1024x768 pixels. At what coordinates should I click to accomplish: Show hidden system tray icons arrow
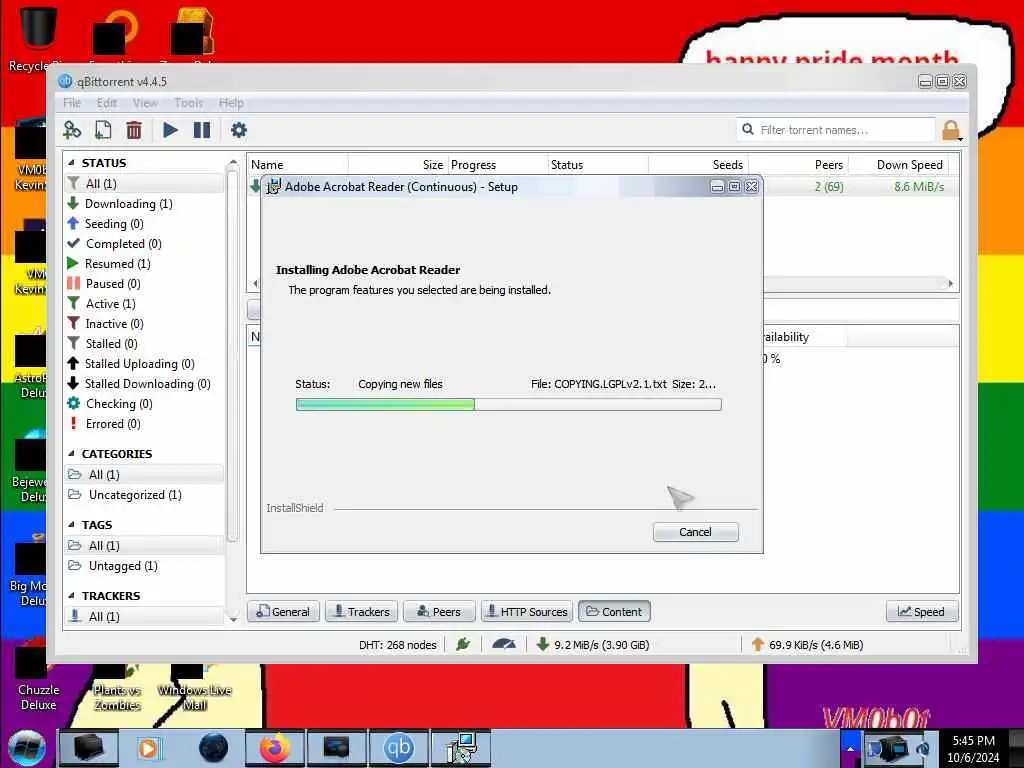tap(850, 748)
